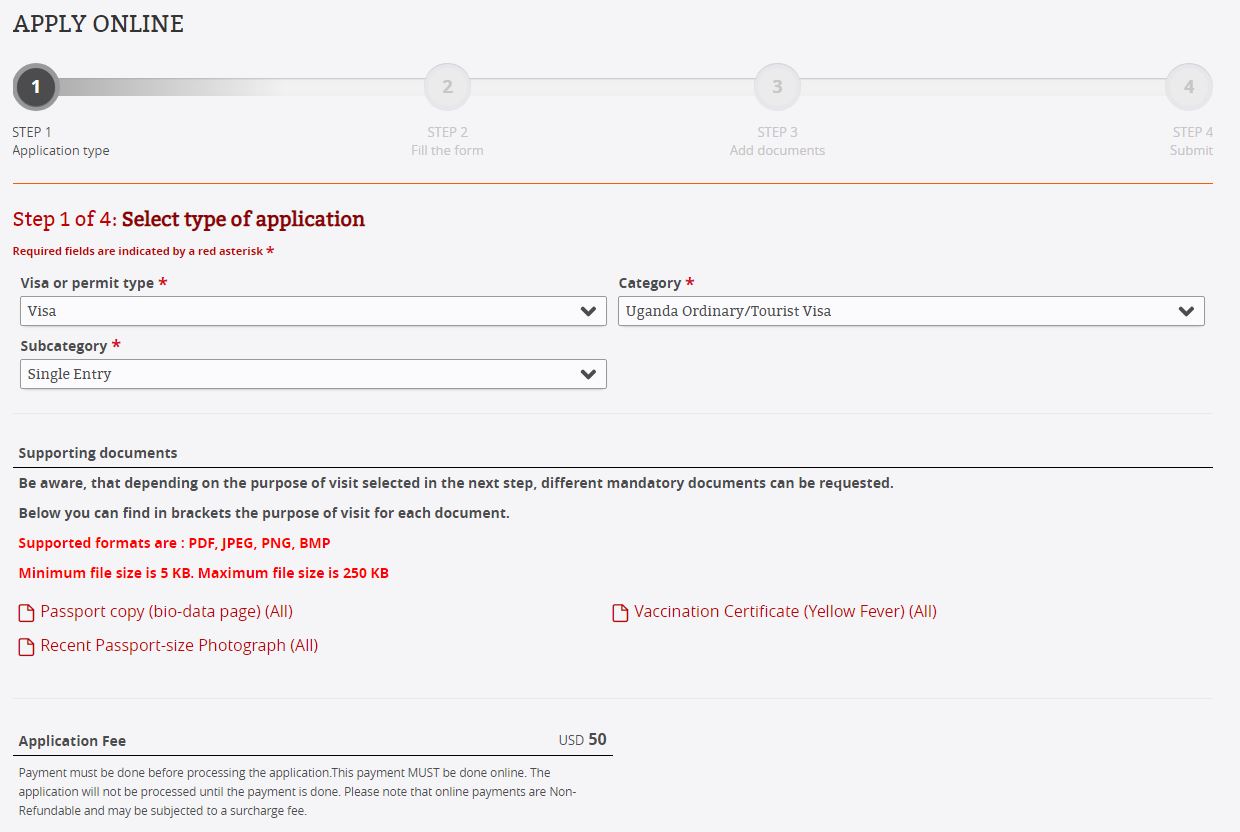
Task: Jump to step 3 circle indicator
Action: (777, 87)
